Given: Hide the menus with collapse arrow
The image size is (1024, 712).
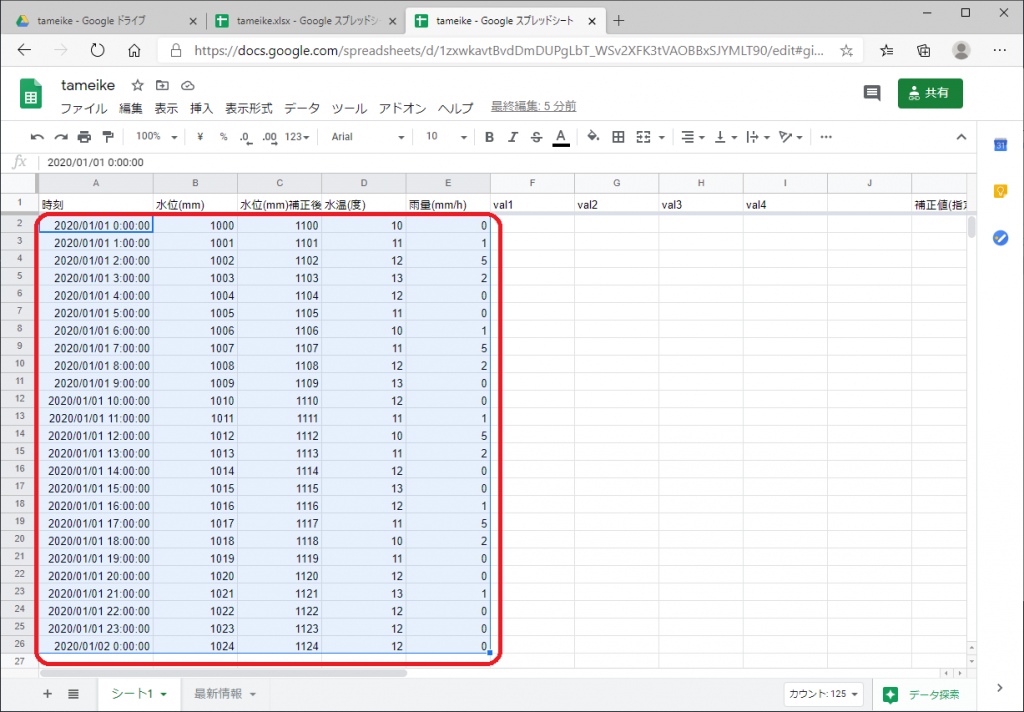Looking at the screenshot, I should tap(961, 137).
